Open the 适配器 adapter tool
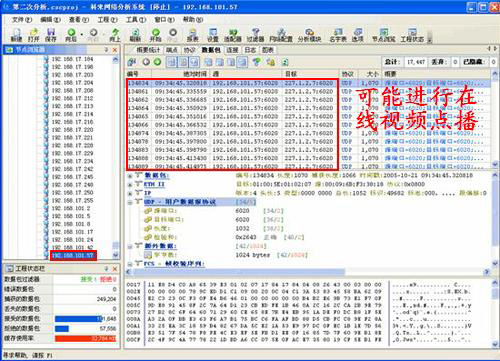Image resolution: width=500 pixels, height=361 pixels. pyautogui.click(x=233, y=35)
